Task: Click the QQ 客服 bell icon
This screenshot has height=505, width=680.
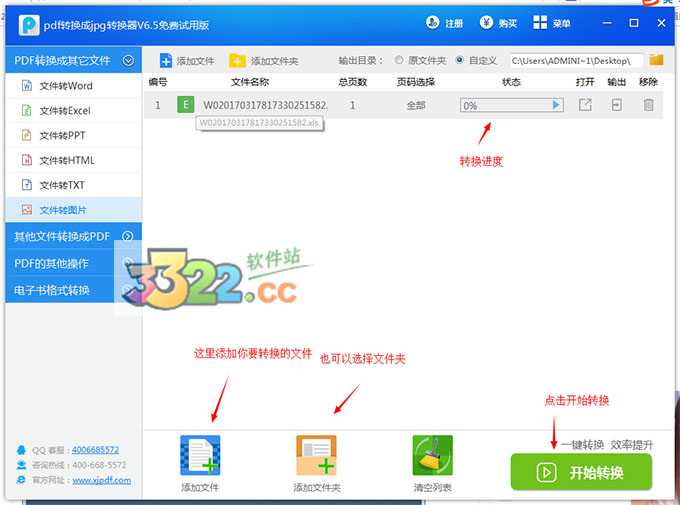Action: click(x=21, y=450)
